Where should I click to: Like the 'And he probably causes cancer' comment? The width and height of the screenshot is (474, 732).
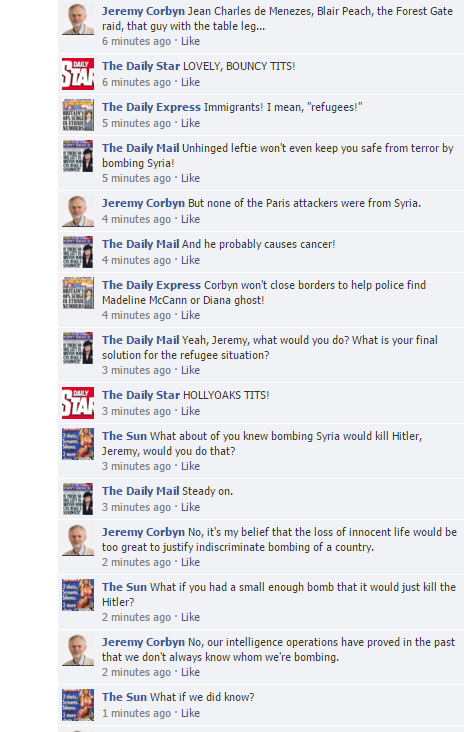(x=190, y=260)
